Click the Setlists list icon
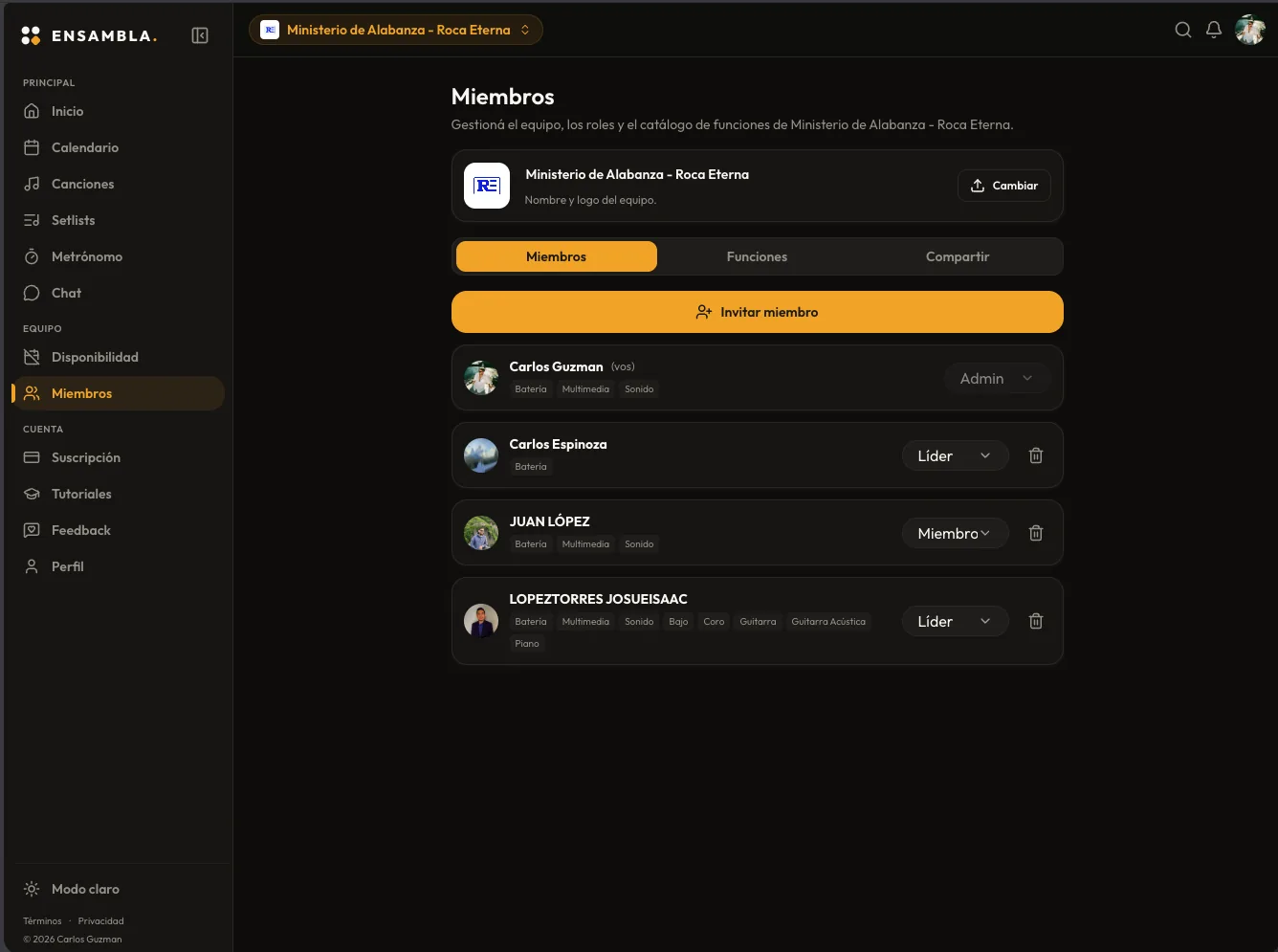This screenshot has width=1278, height=952. tap(32, 220)
